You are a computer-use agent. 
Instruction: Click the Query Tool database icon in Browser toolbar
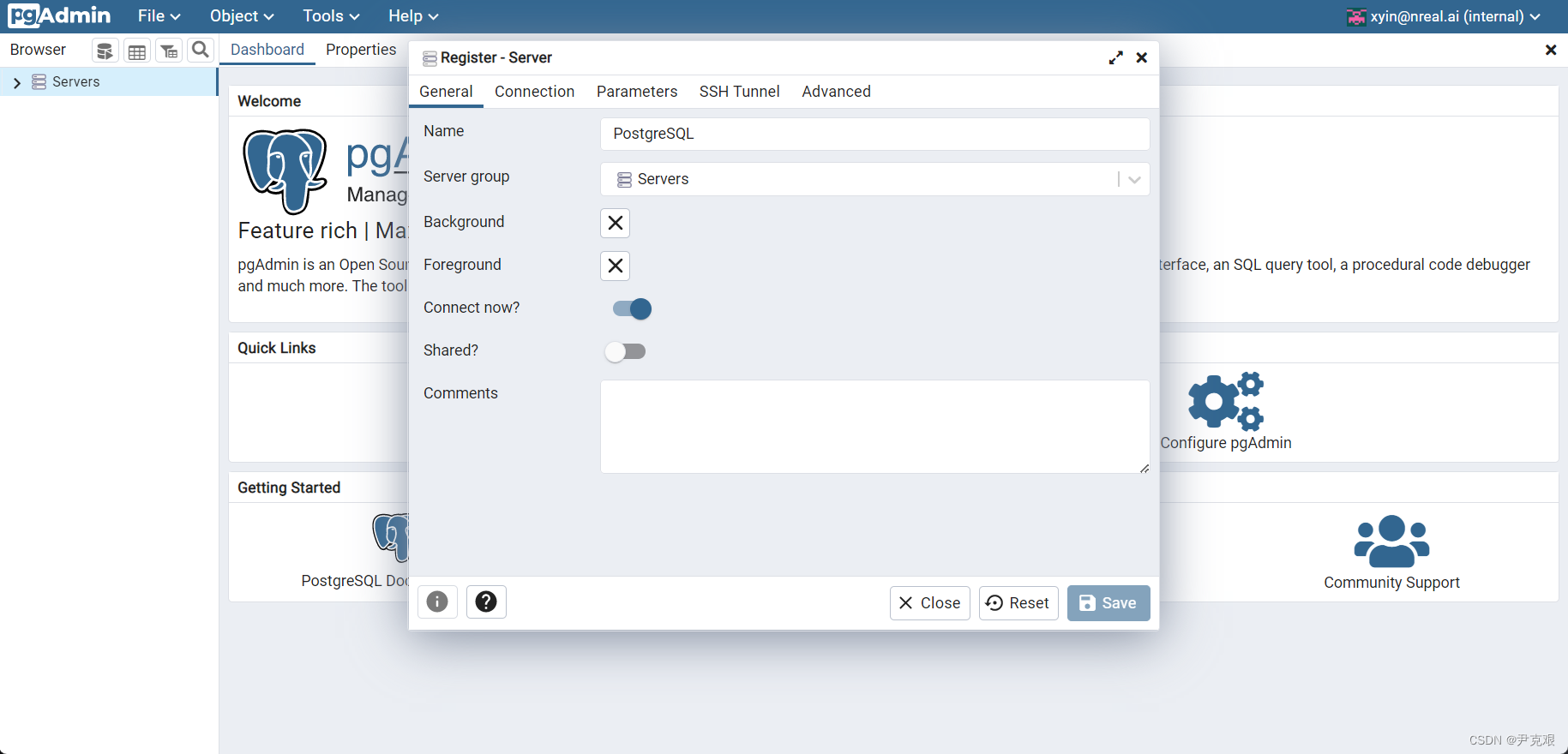click(105, 51)
